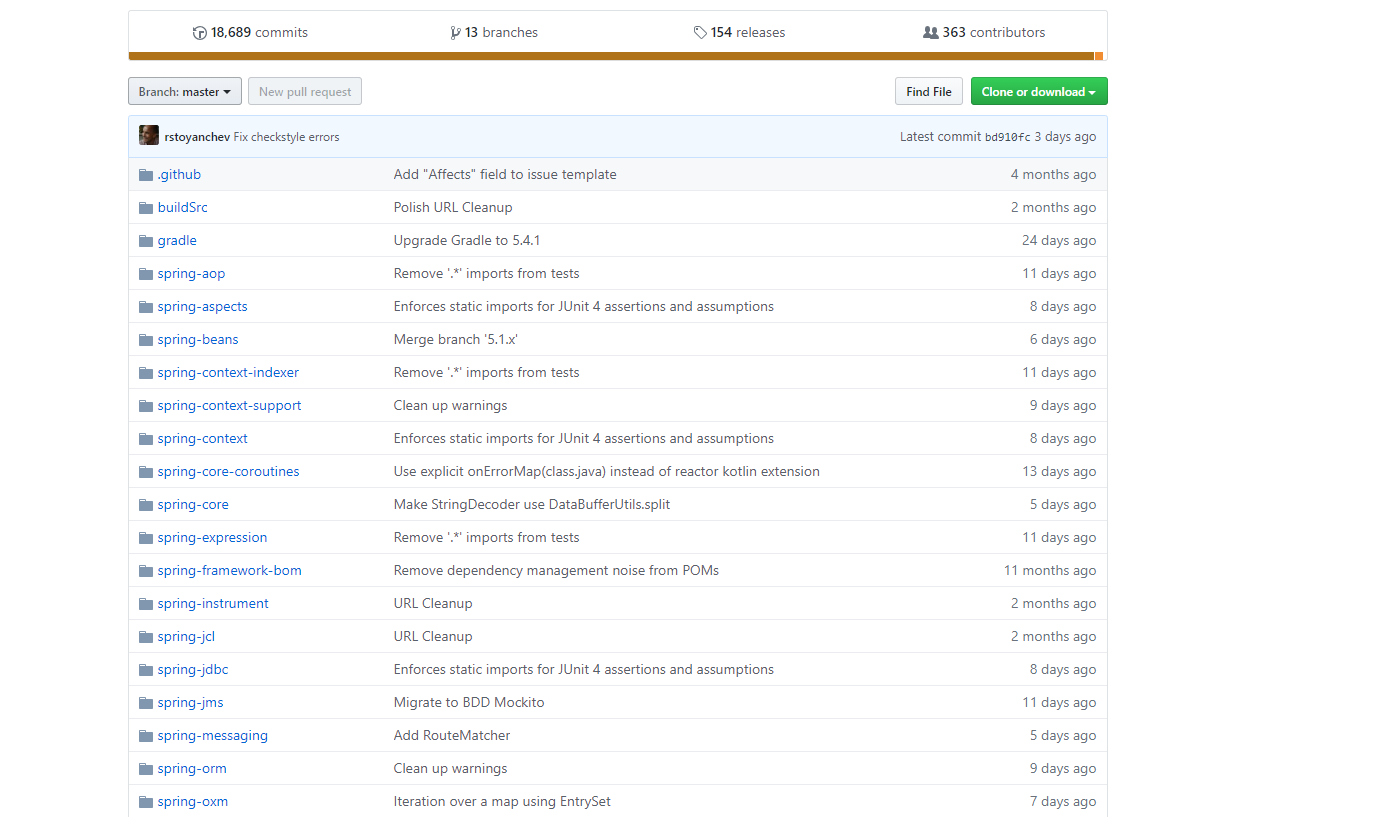The width and height of the screenshot is (1373, 817).
Task: Click the spring-jms folder icon
Action: [146, 703]
